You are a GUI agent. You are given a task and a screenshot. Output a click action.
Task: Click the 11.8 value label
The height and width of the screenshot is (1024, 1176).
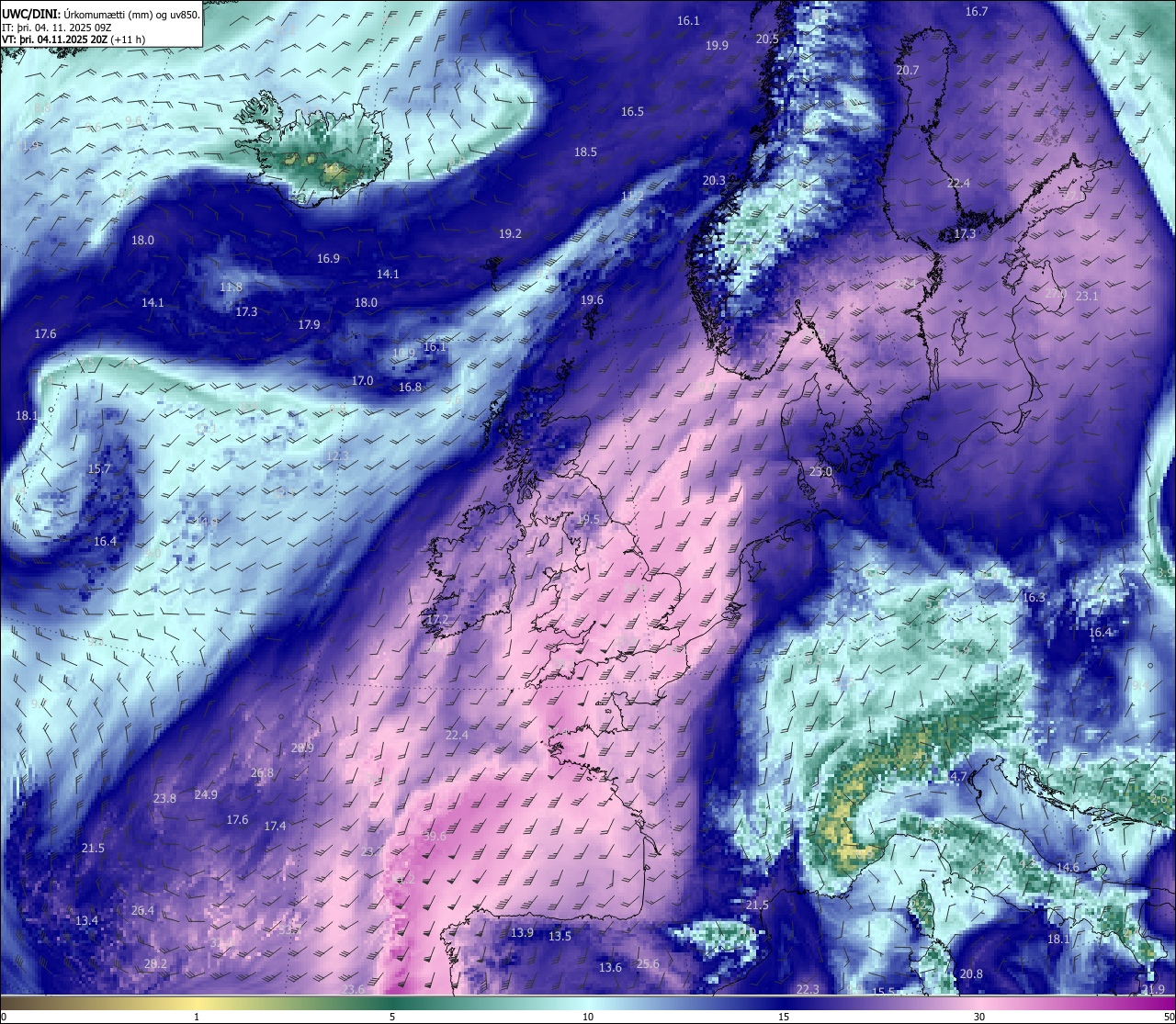231,287
